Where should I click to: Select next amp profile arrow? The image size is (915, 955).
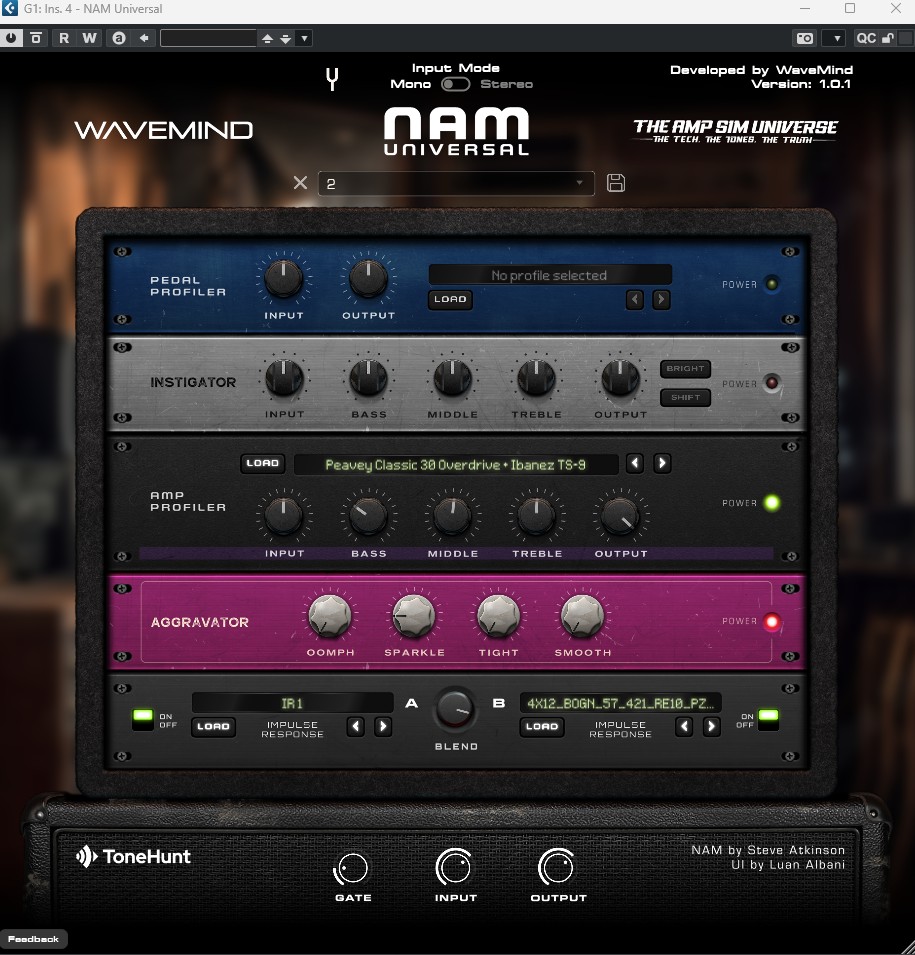coord(662,463)
